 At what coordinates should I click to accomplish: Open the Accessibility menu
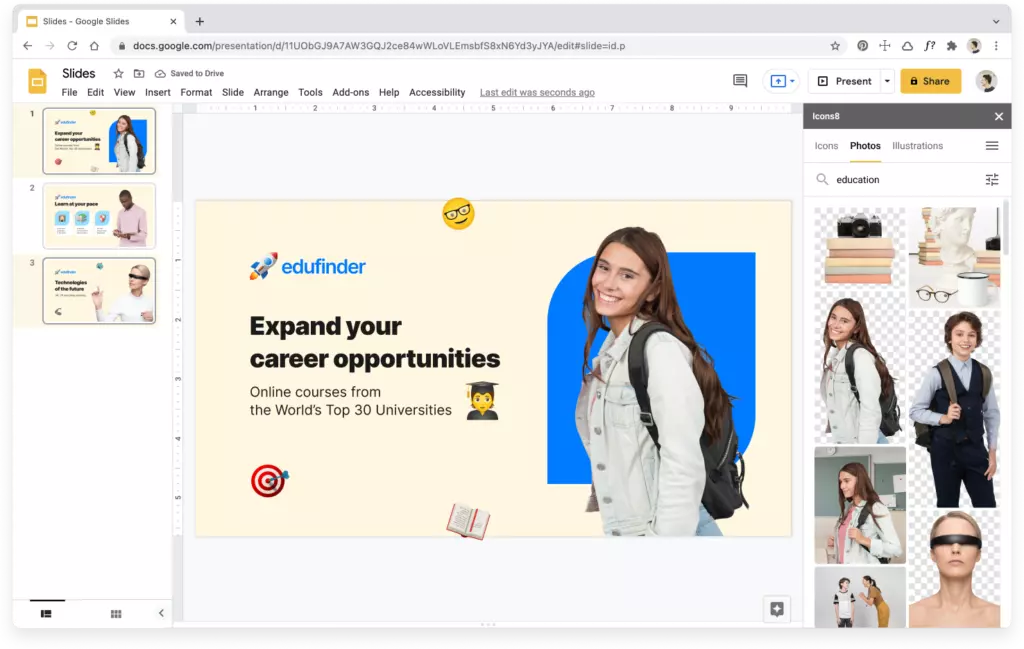coord(437,93)
